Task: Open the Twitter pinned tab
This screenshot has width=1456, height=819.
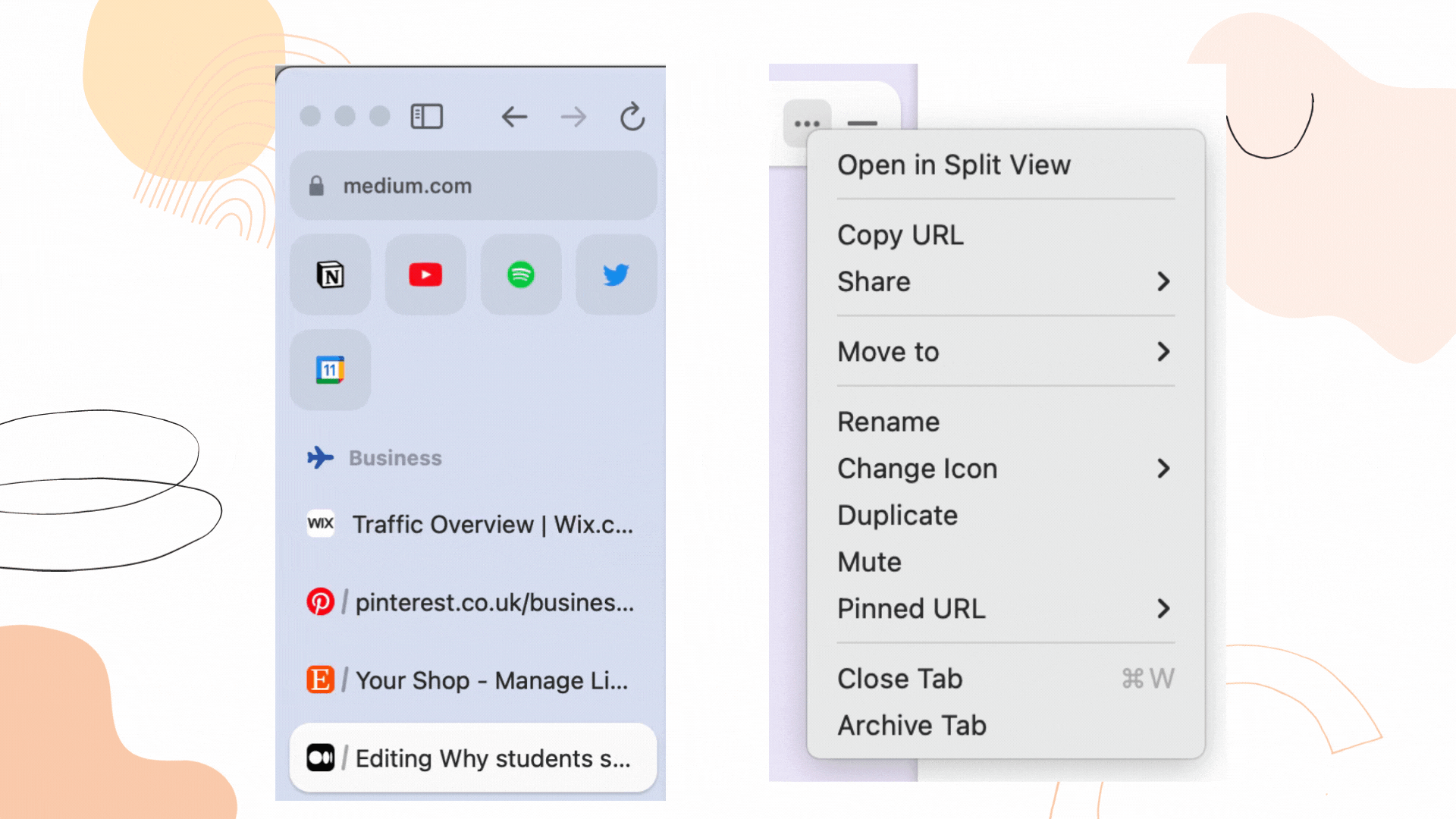Action: 616,275
